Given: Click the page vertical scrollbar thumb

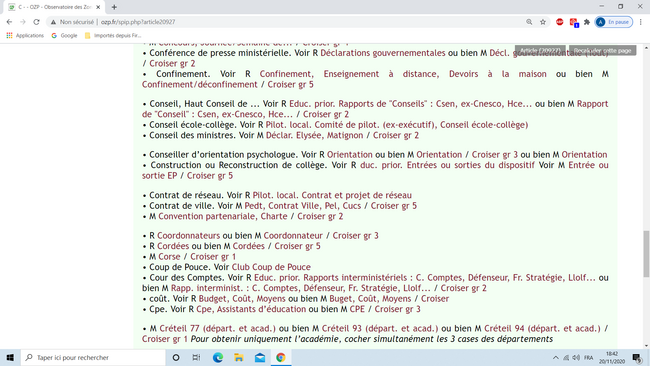Looking at the screenshot, I should pos(646,254).
